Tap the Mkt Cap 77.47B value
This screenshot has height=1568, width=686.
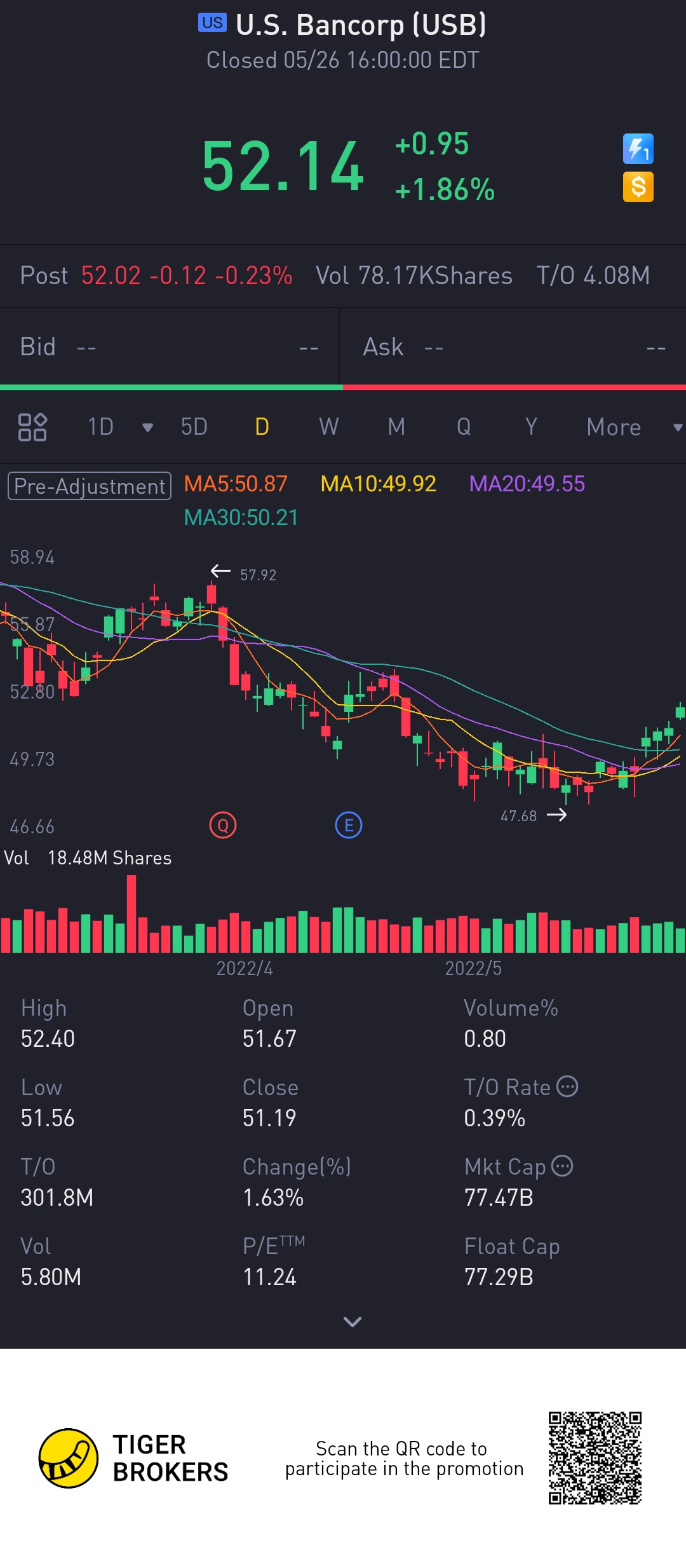499,1197
